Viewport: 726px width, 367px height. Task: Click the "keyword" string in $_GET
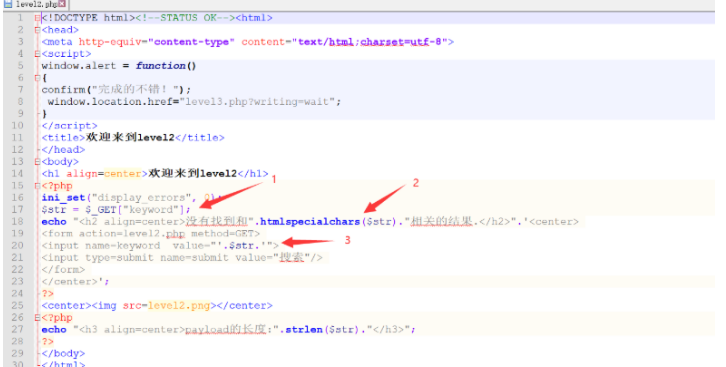tap(150, 210)
